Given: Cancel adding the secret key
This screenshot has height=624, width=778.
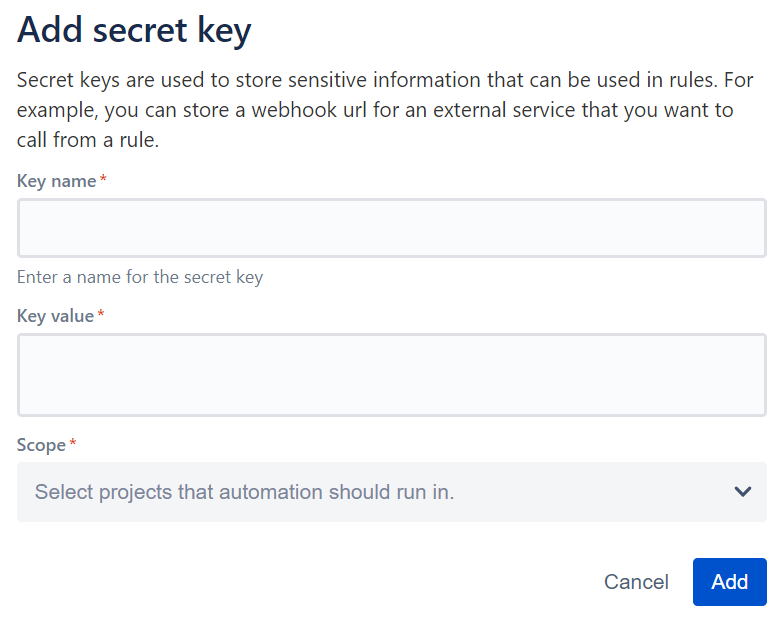Looking at the screenshot, I should (x=636, y=582).
